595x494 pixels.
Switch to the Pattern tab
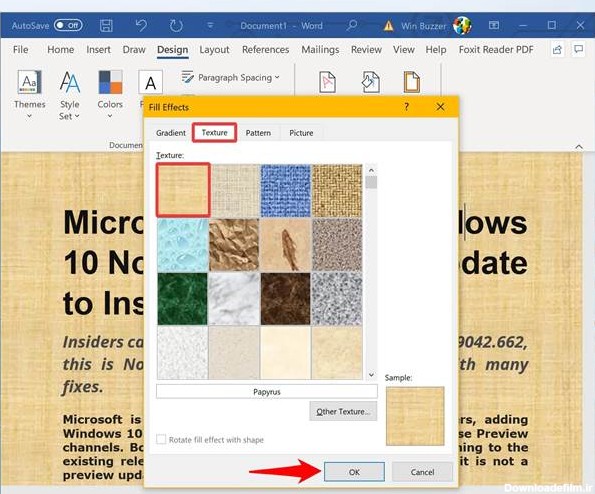coord(258,133)
